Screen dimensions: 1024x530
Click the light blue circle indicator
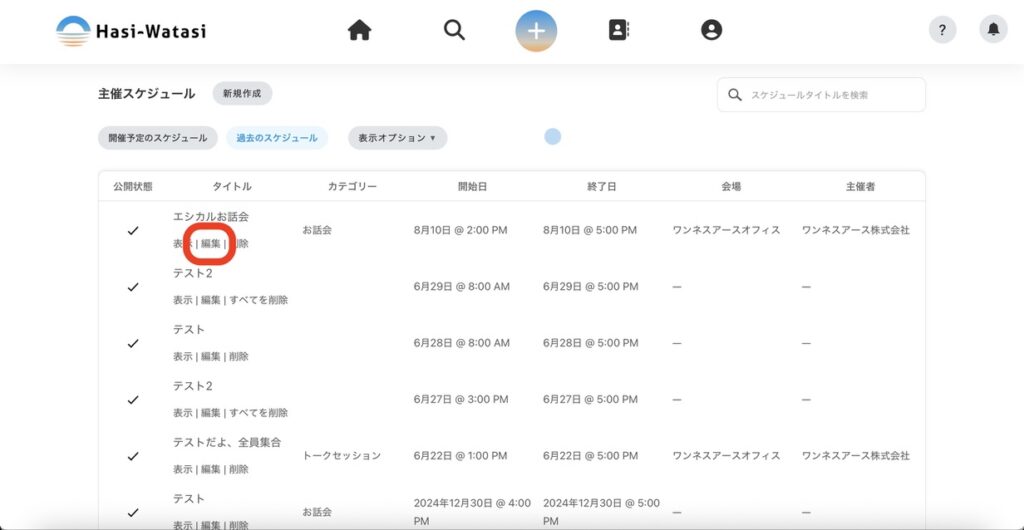552,136
